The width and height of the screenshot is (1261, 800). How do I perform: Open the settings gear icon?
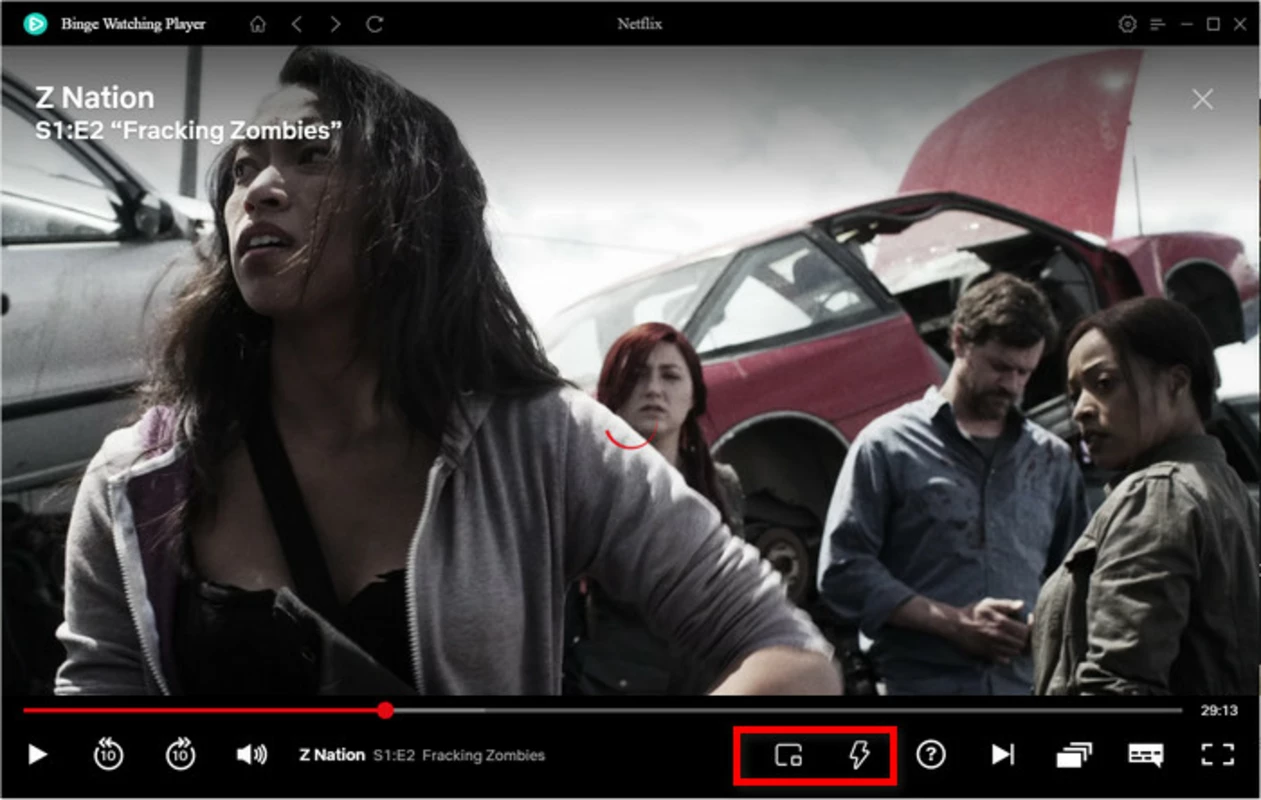pyautogui.click(x=1128, y=24)
